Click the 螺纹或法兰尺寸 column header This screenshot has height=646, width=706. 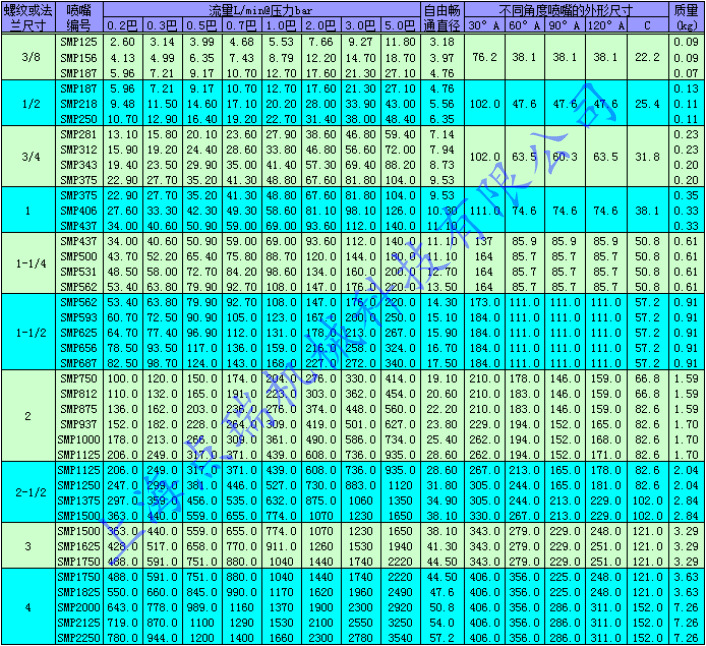28,18
